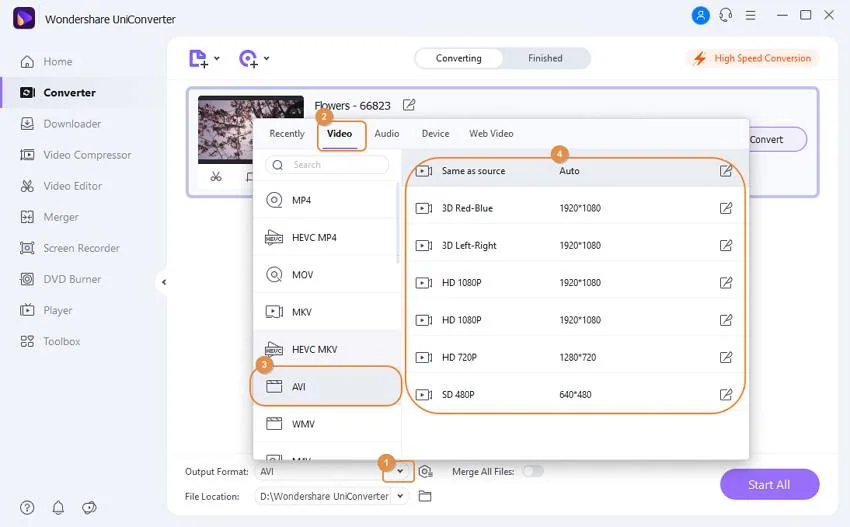Select SD 480P preset
This screenshot has width=850, height=527.
(x=575, y=395)
